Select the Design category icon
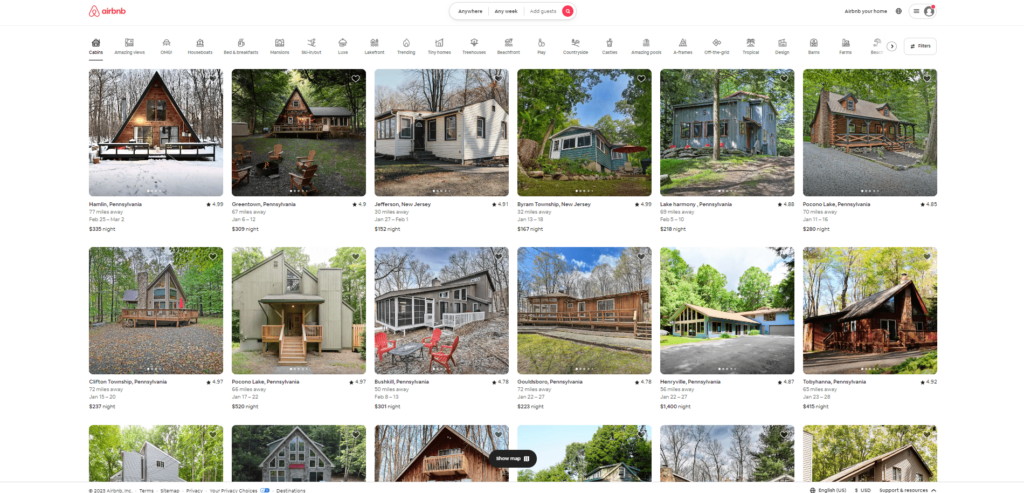Viewport: 1024px width, 493px height. pyautogui.click(x=782, y=42)
